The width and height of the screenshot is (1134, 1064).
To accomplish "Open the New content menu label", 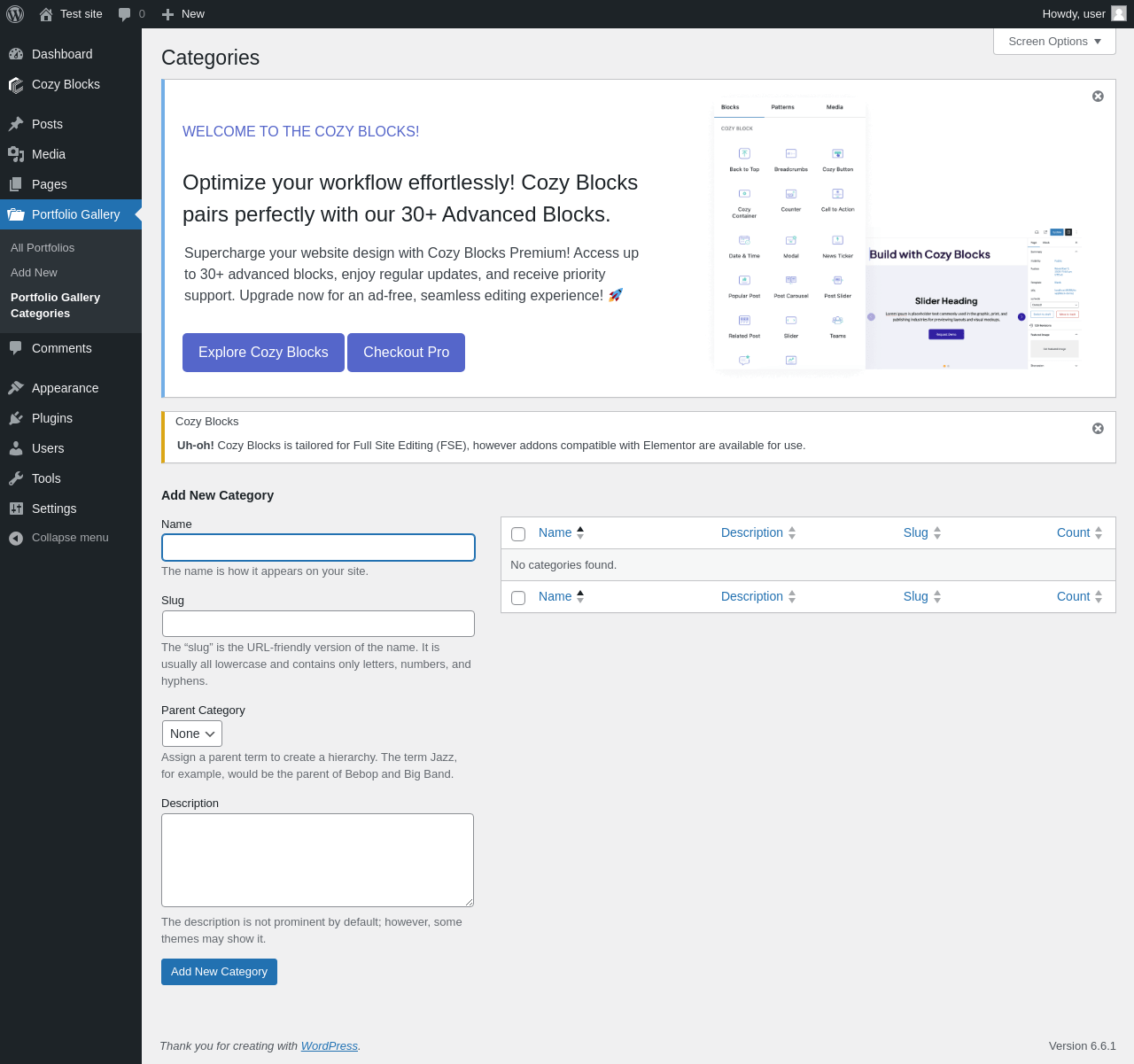I will pos(193,14).
